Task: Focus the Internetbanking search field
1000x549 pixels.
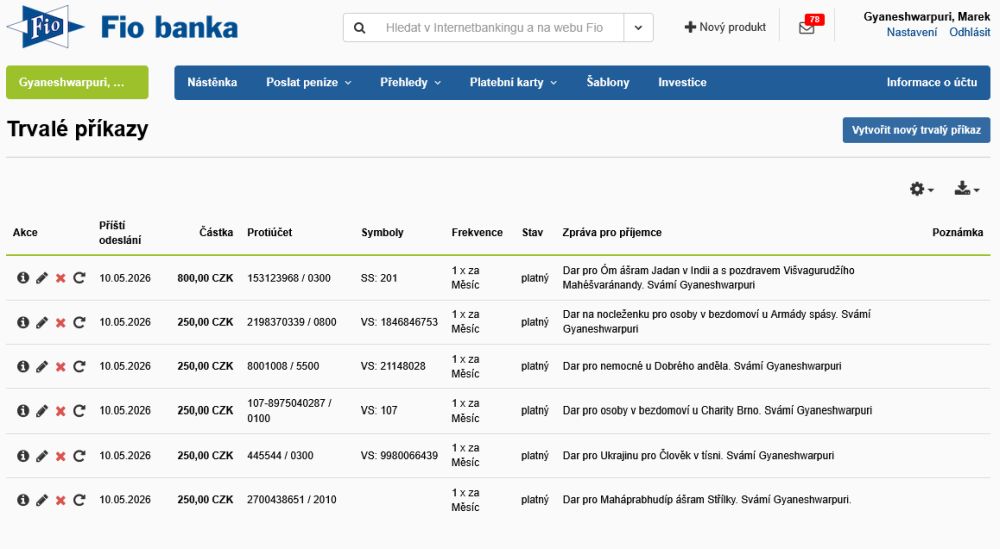Action: click(494, 28)
